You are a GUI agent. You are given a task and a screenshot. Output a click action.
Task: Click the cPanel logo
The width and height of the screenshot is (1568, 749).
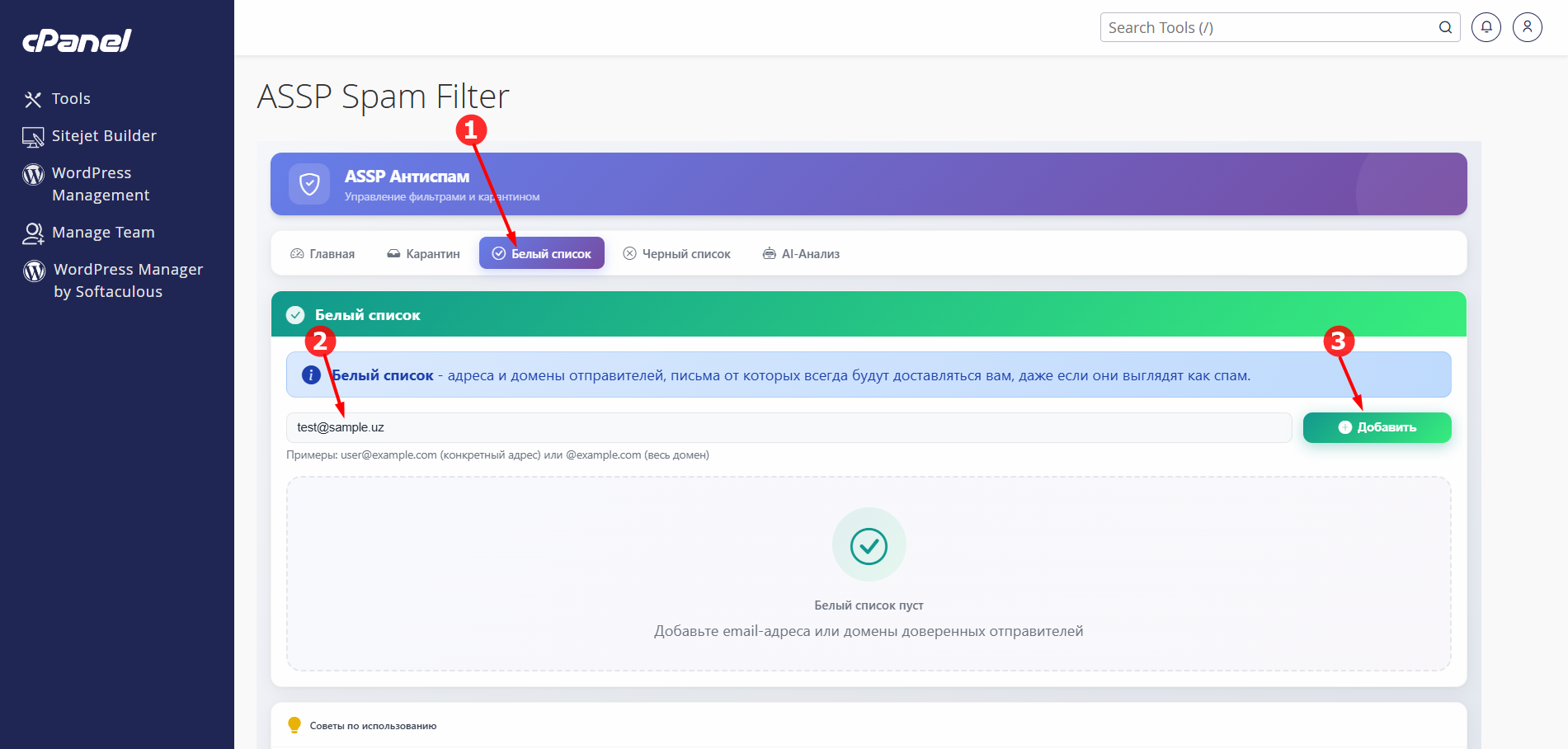[77, 40]
